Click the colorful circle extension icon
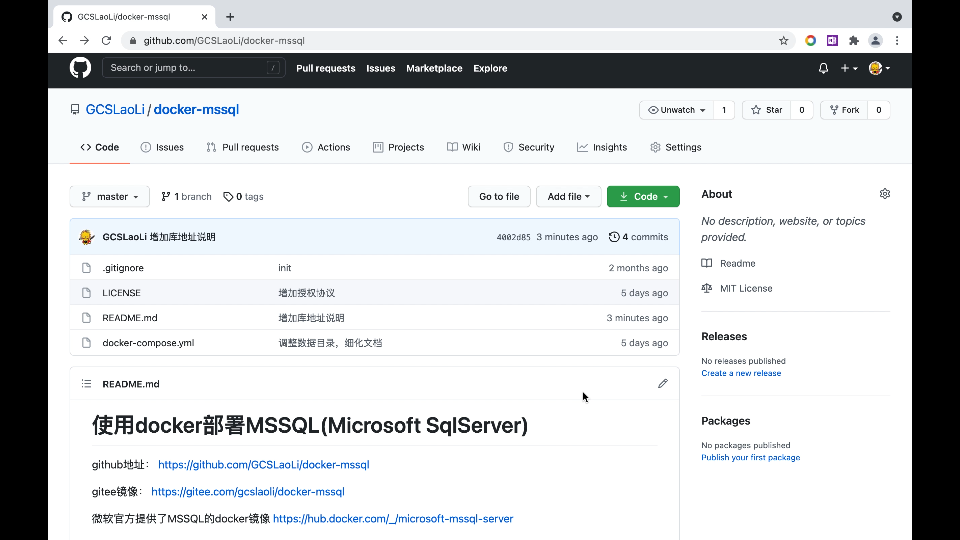This screenshot has height=540, width=960. [810, 40]
